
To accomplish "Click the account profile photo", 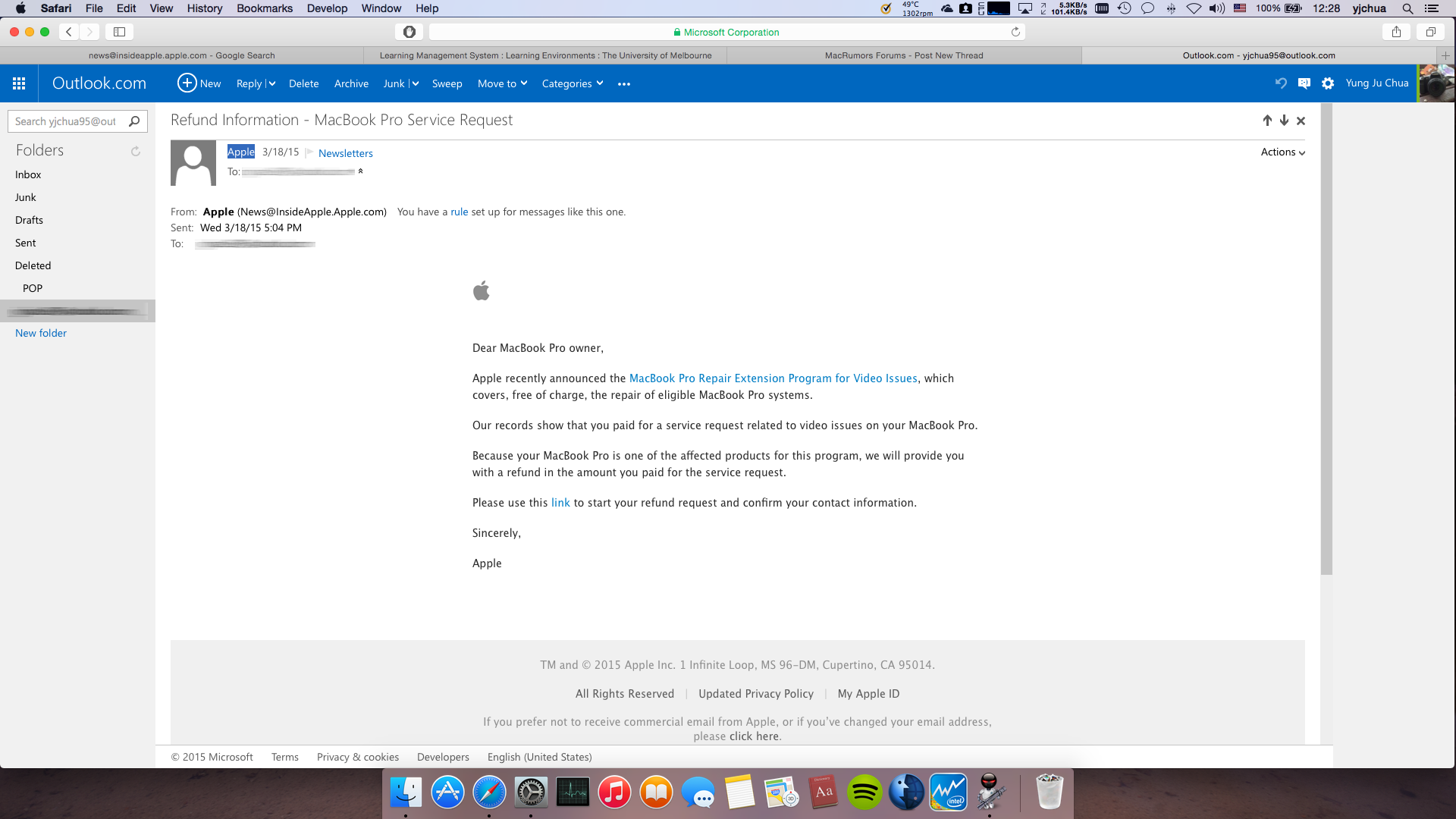I will click(1436, 83).
